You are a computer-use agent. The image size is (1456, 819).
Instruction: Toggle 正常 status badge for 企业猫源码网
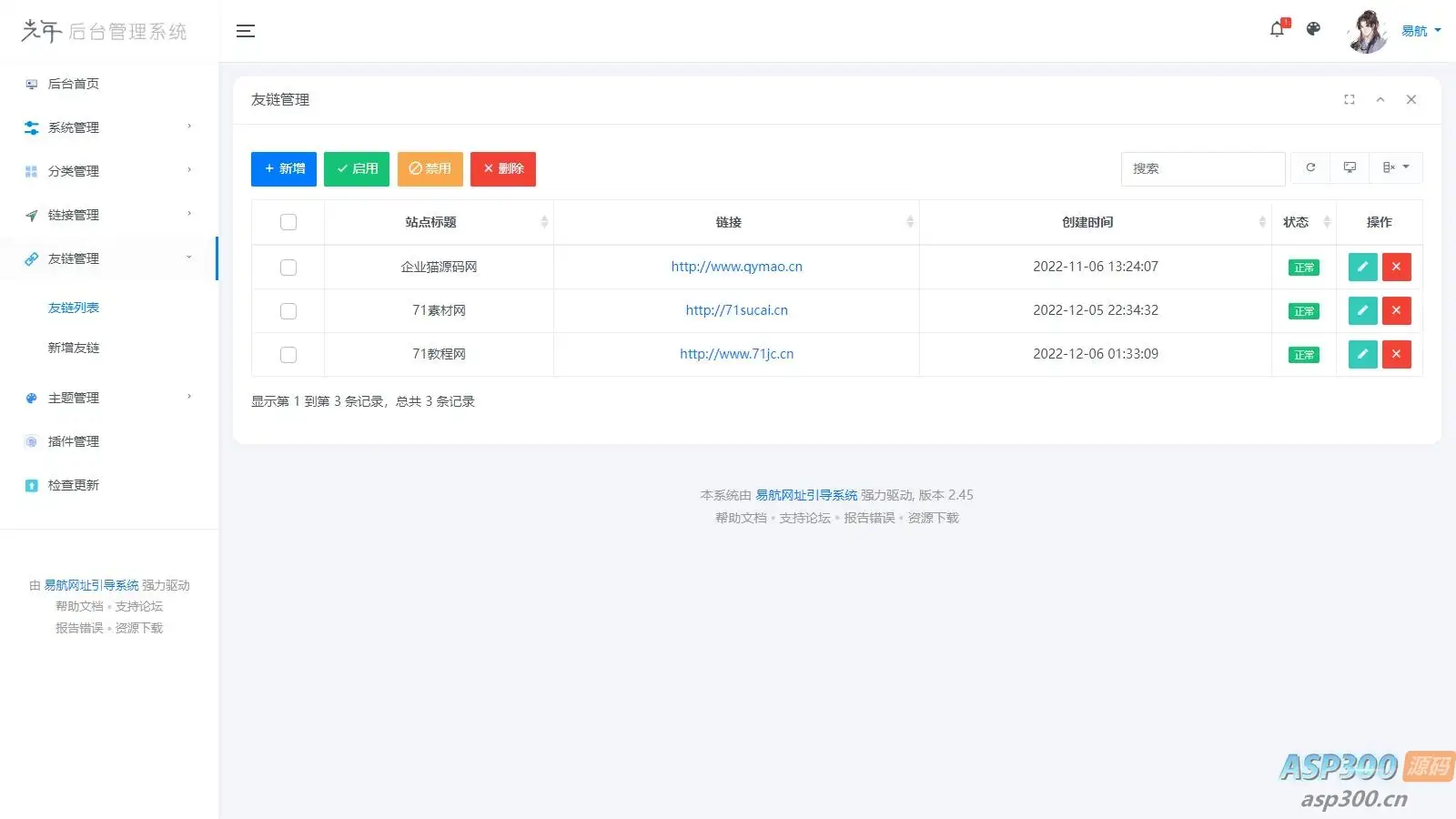click(1304, 268)
